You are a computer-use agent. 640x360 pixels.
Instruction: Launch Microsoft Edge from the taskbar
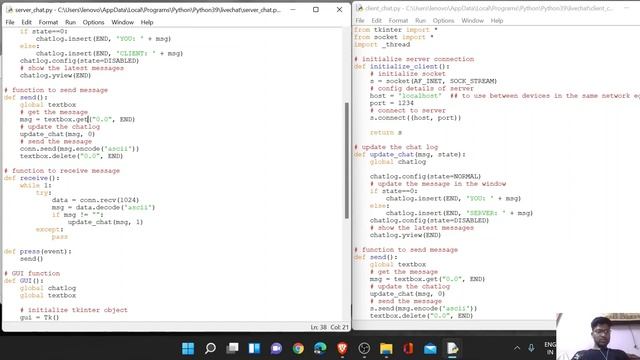tap(320, 348)
